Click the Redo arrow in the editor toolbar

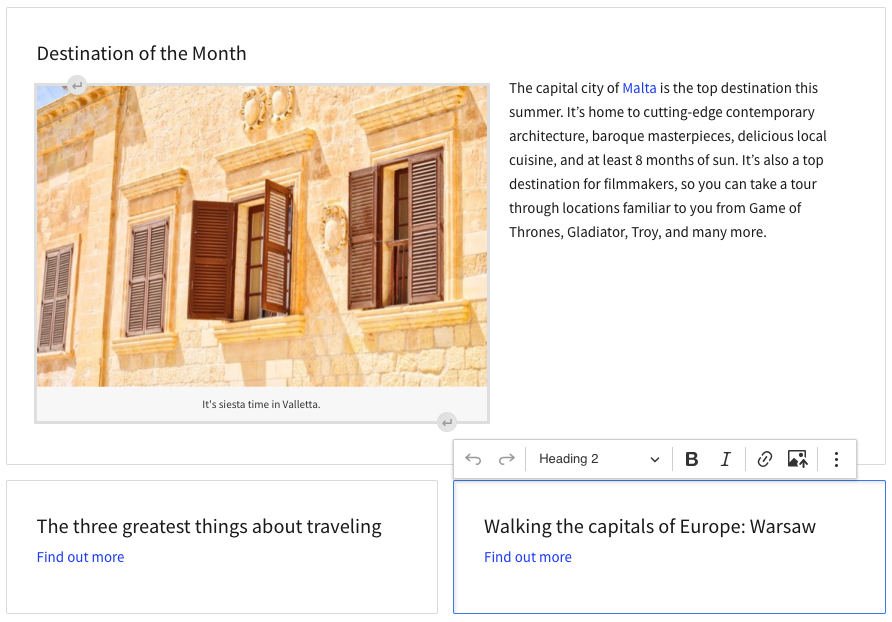(x=506, y=458)
